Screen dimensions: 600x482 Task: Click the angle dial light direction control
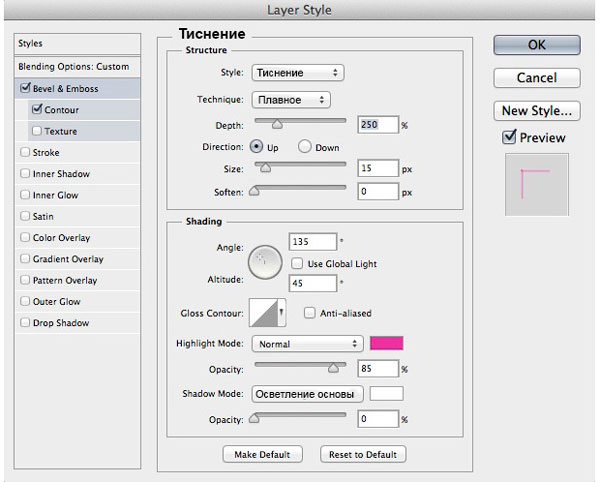pos(265,262)
